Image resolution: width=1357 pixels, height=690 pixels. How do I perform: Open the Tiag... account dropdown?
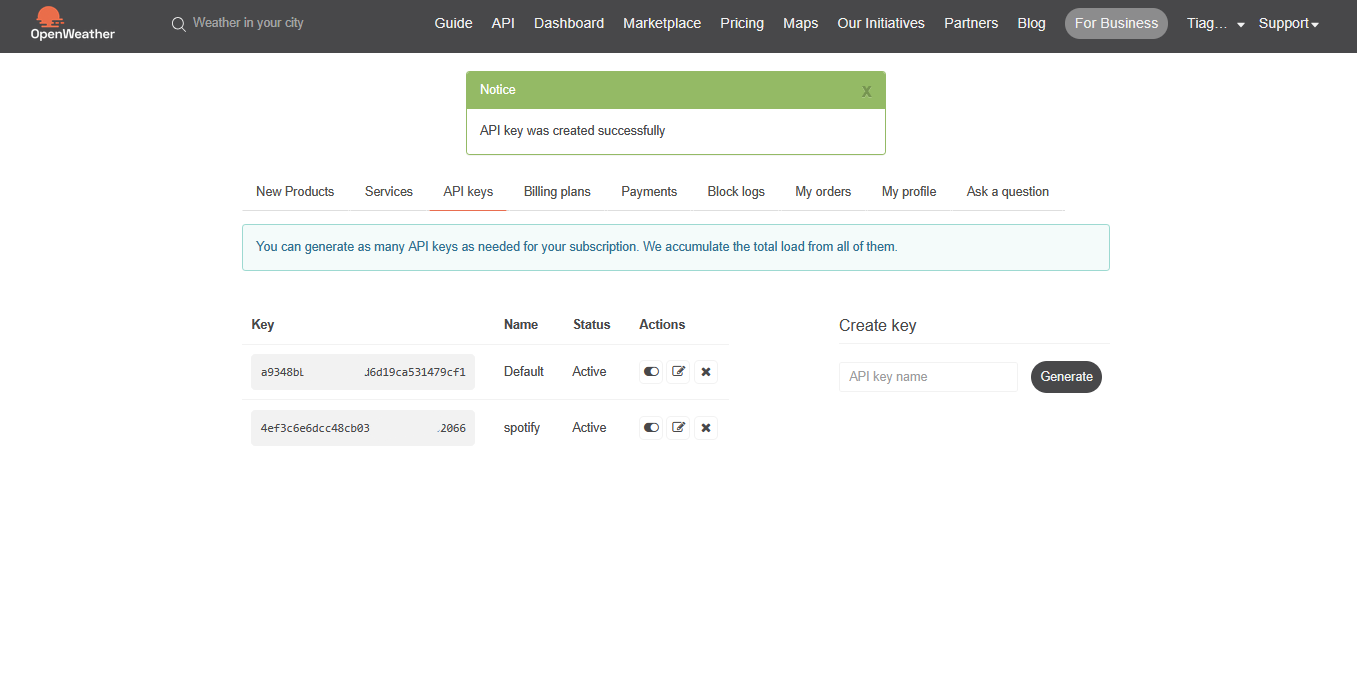[x=1215, y=24]
